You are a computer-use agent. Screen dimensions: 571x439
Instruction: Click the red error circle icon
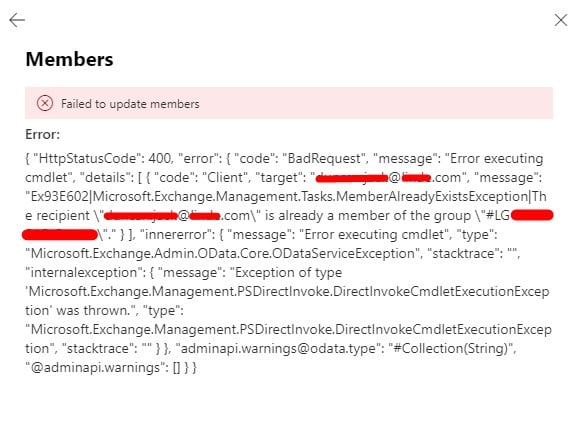pyautogui.click(x=45, y=103)
